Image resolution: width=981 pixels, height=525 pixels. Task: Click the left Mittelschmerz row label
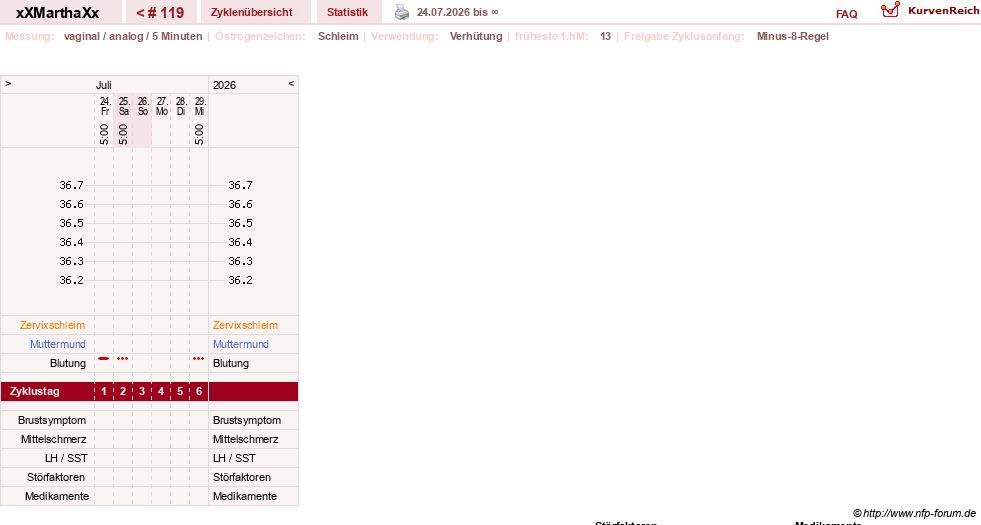click(x=53, y=439)
